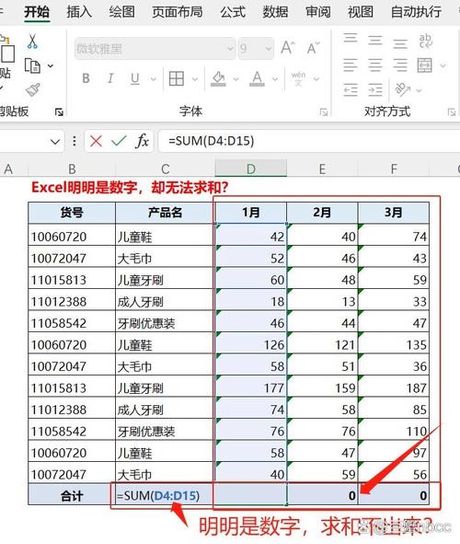Open clipboard group dialog launcher
The width and height of the screenshot is (460, 544).
[x=59, y=112]
